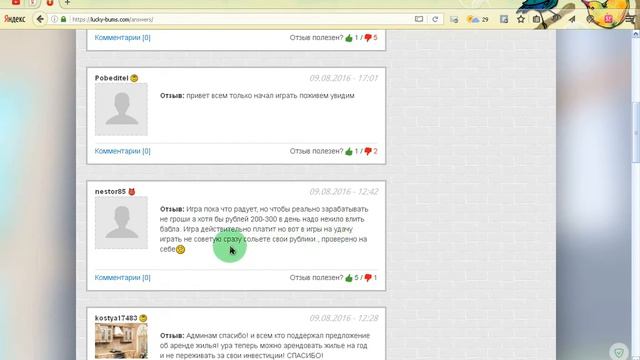Click the paper plane toolbar icon
The height and width of the screenshot is (360, 640).
[x=572, y=19]
